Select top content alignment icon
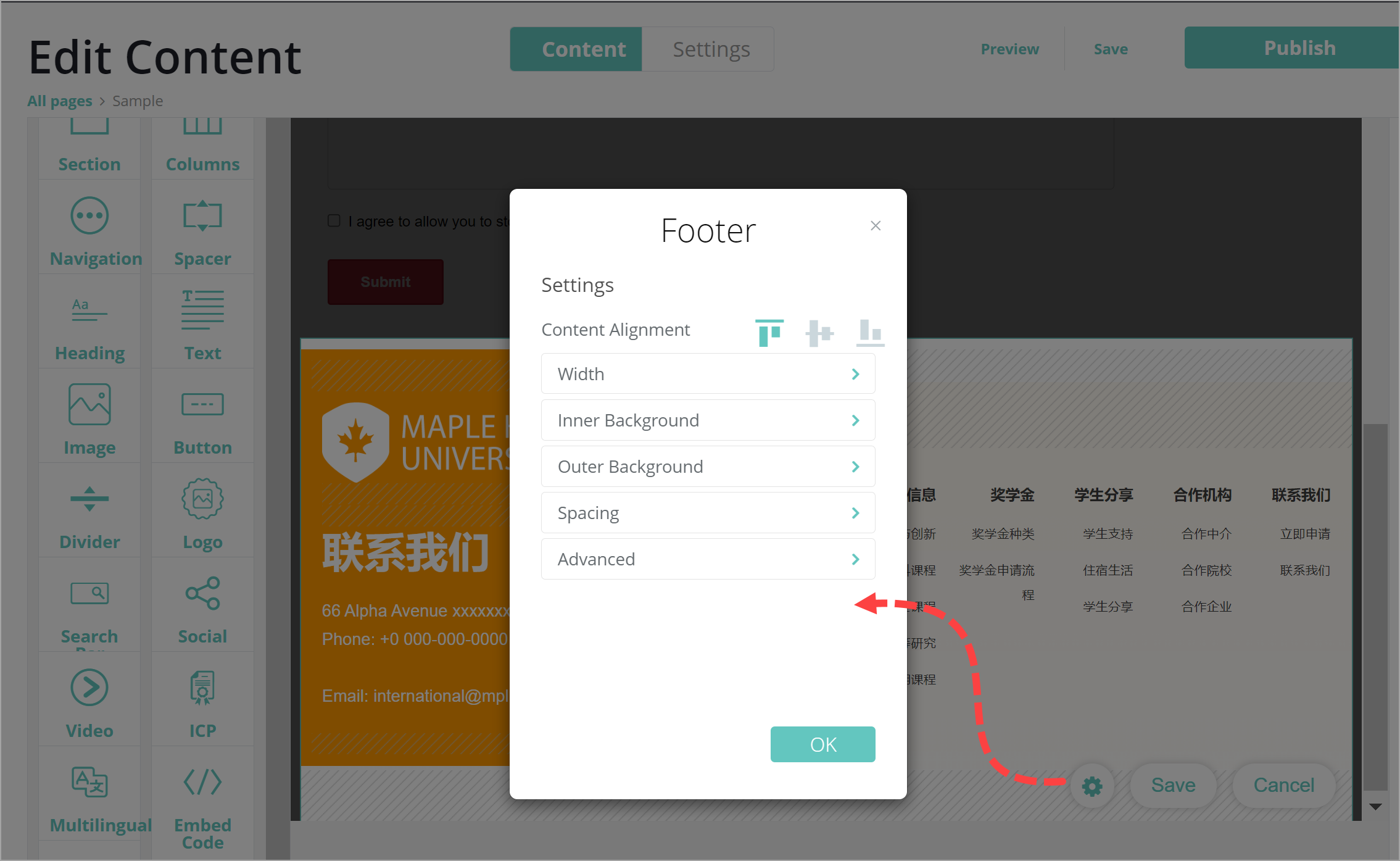This screenshot has height=861, width=1400. click(x=769, y=333)
